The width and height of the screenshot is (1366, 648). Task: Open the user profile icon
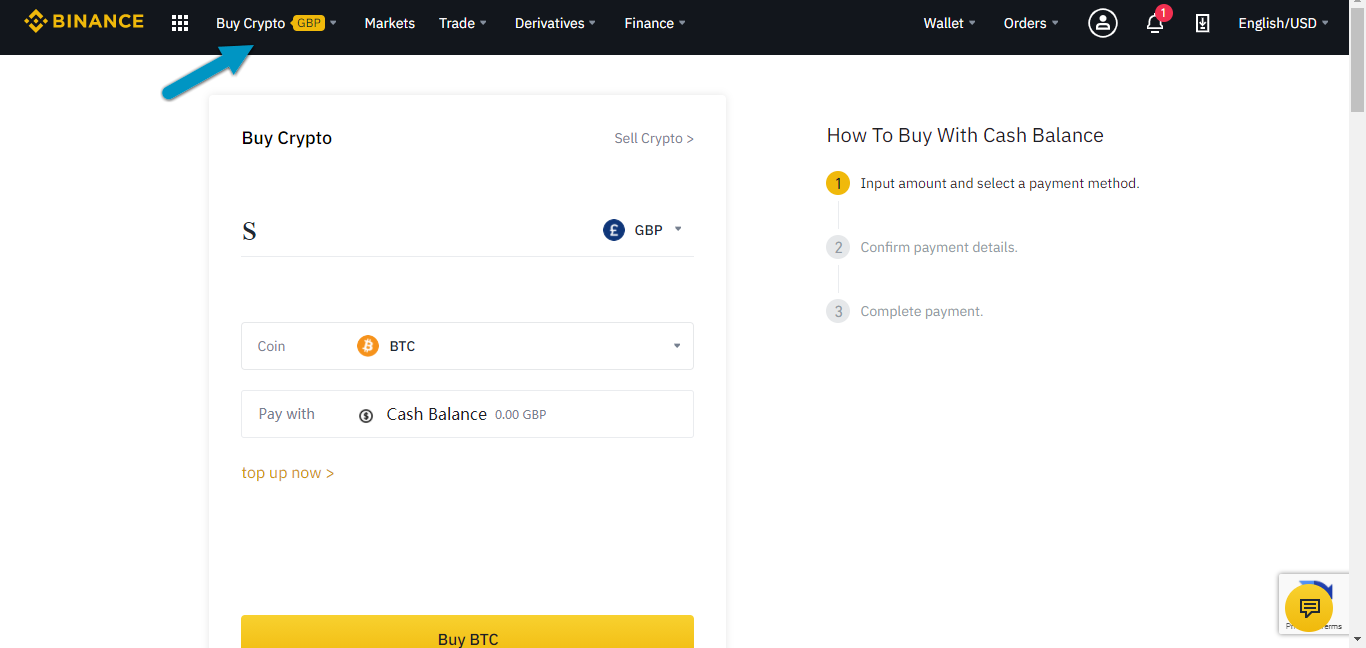1102,23
